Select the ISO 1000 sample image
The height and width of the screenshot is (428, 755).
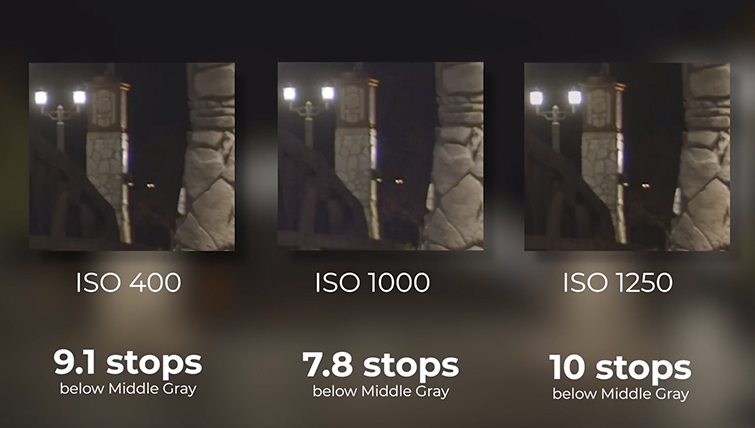tap(380, 156)
